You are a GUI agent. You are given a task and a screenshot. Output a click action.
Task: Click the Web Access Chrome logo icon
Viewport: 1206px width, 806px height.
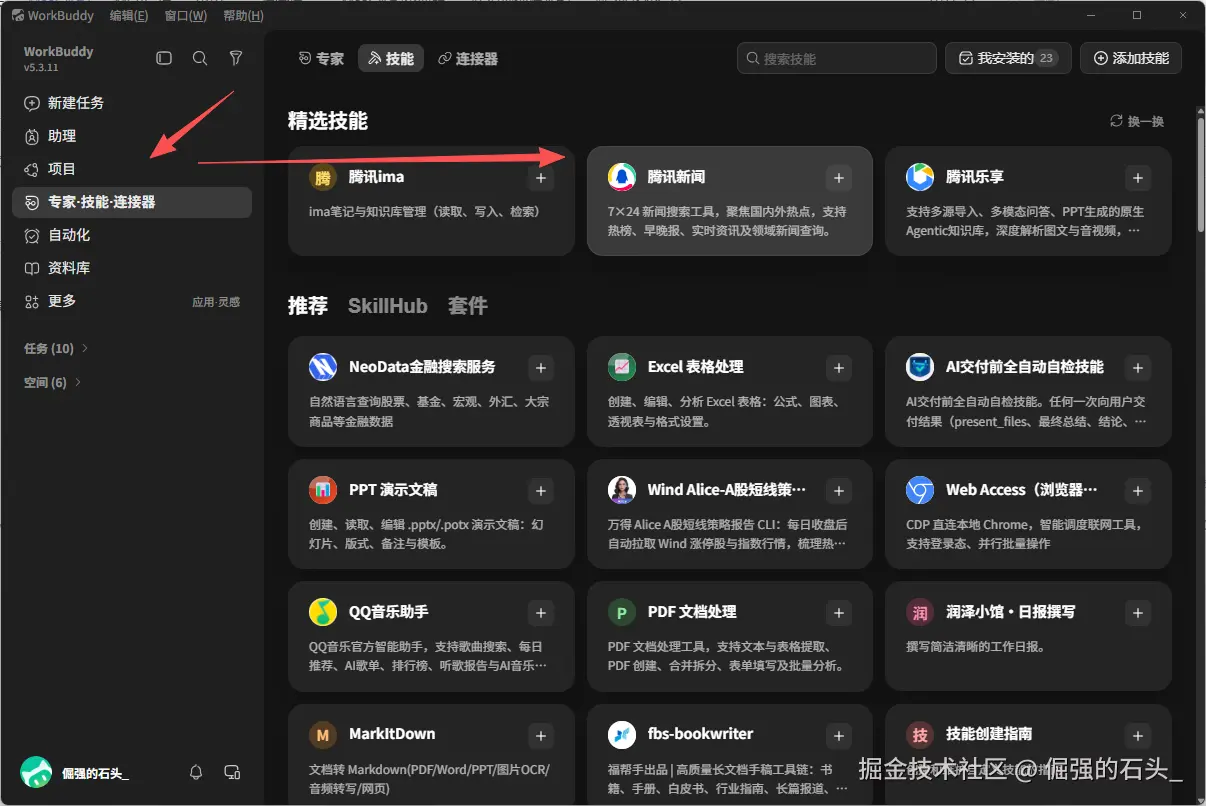pos(920,490)
